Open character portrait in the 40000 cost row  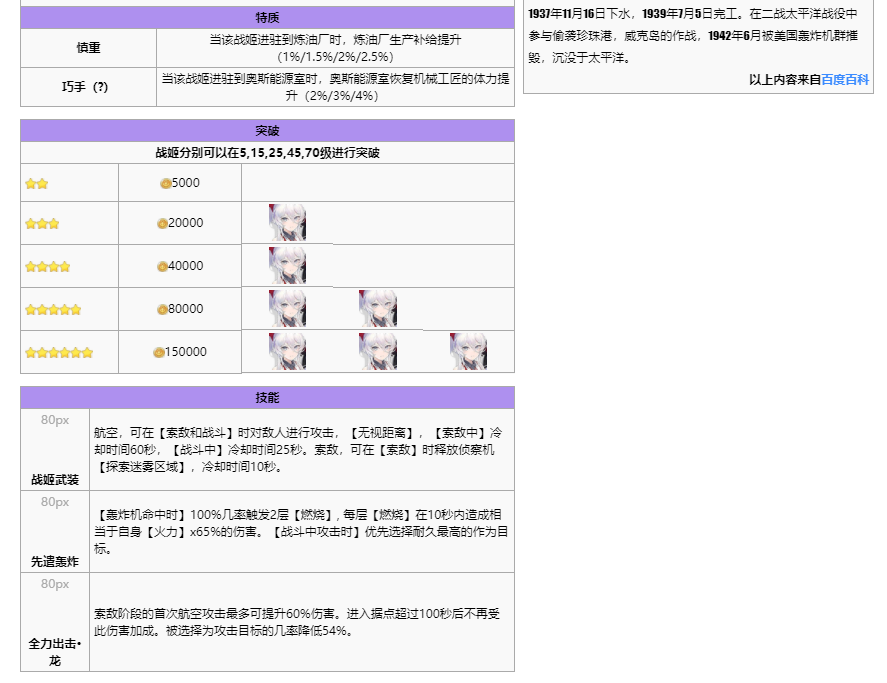[x=287, y=266]
